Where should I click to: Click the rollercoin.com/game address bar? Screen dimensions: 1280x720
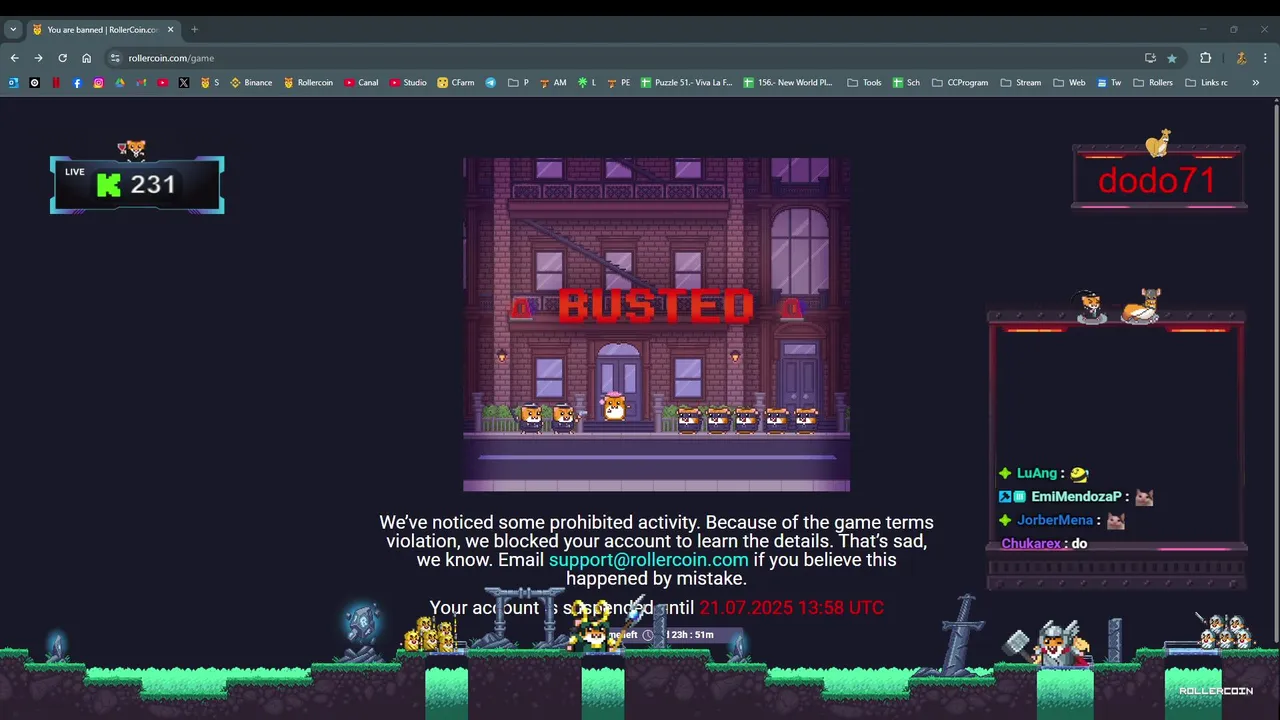pyautogui.click(x=630, y=58)
